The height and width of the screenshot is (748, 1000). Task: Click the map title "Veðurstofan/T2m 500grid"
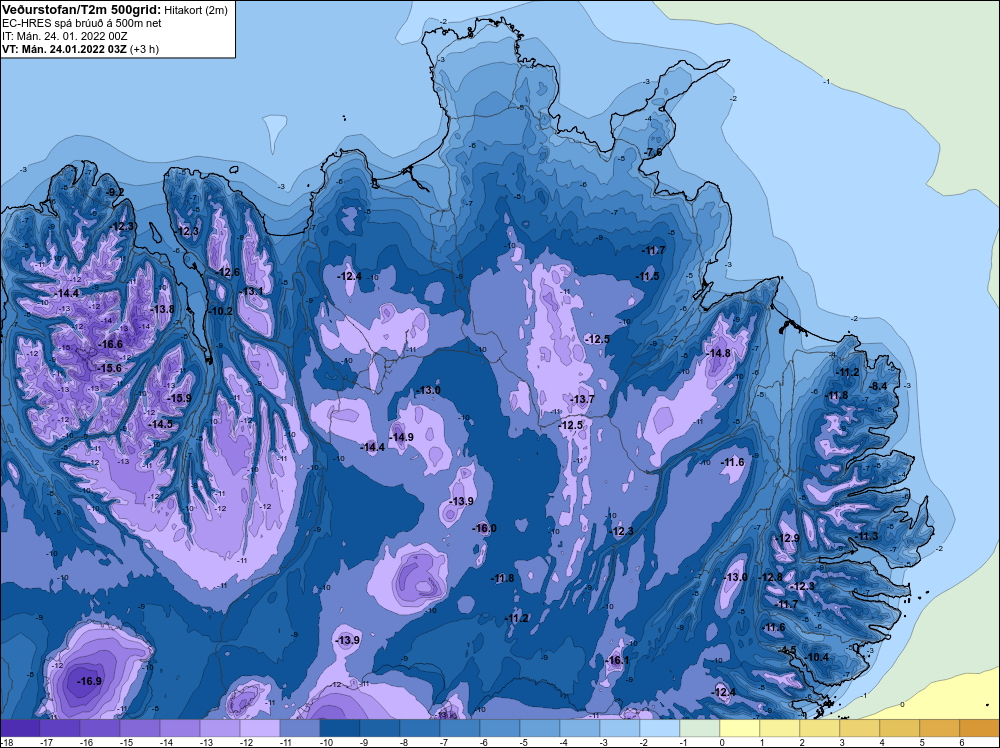tap(80, 10)
